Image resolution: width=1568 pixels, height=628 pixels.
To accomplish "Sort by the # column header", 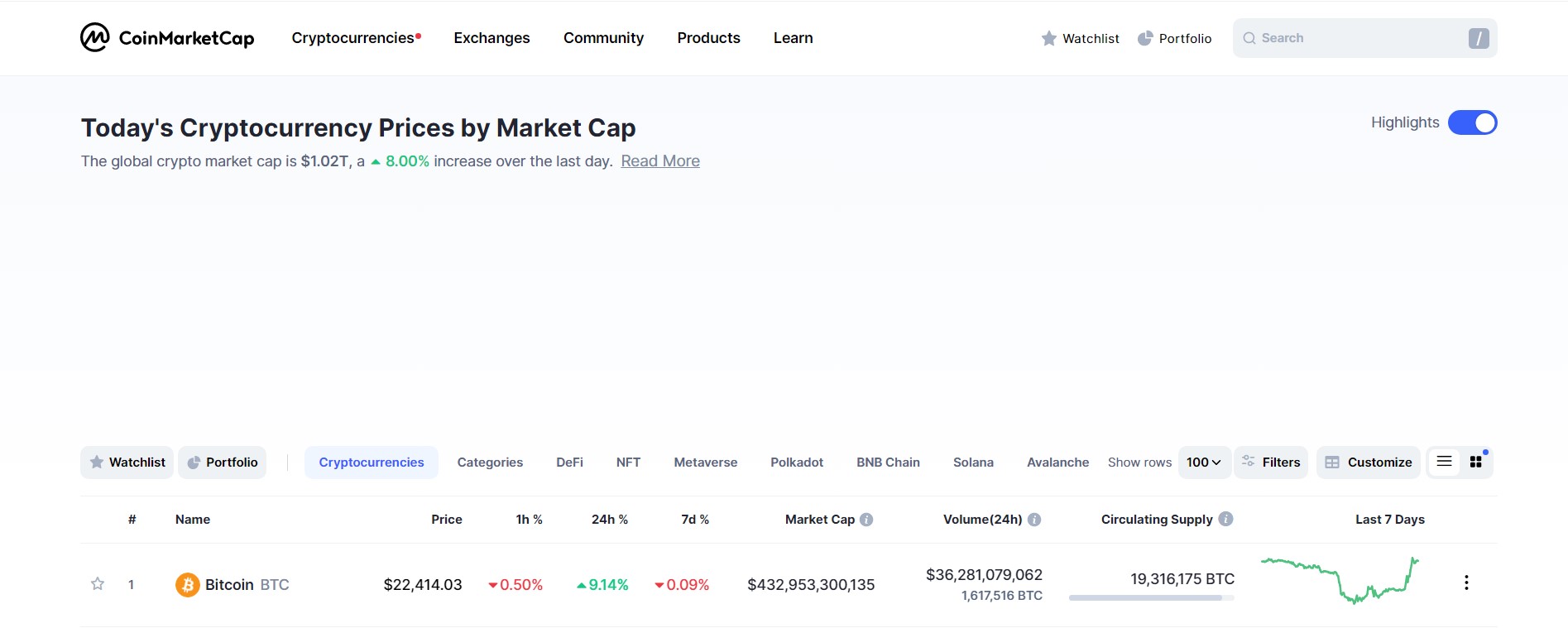I will point(132,520).
